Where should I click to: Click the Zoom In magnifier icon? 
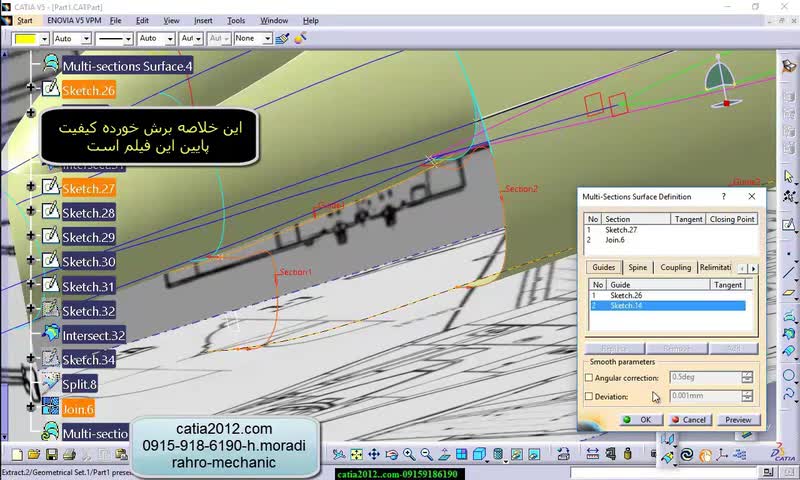point(409,454)
